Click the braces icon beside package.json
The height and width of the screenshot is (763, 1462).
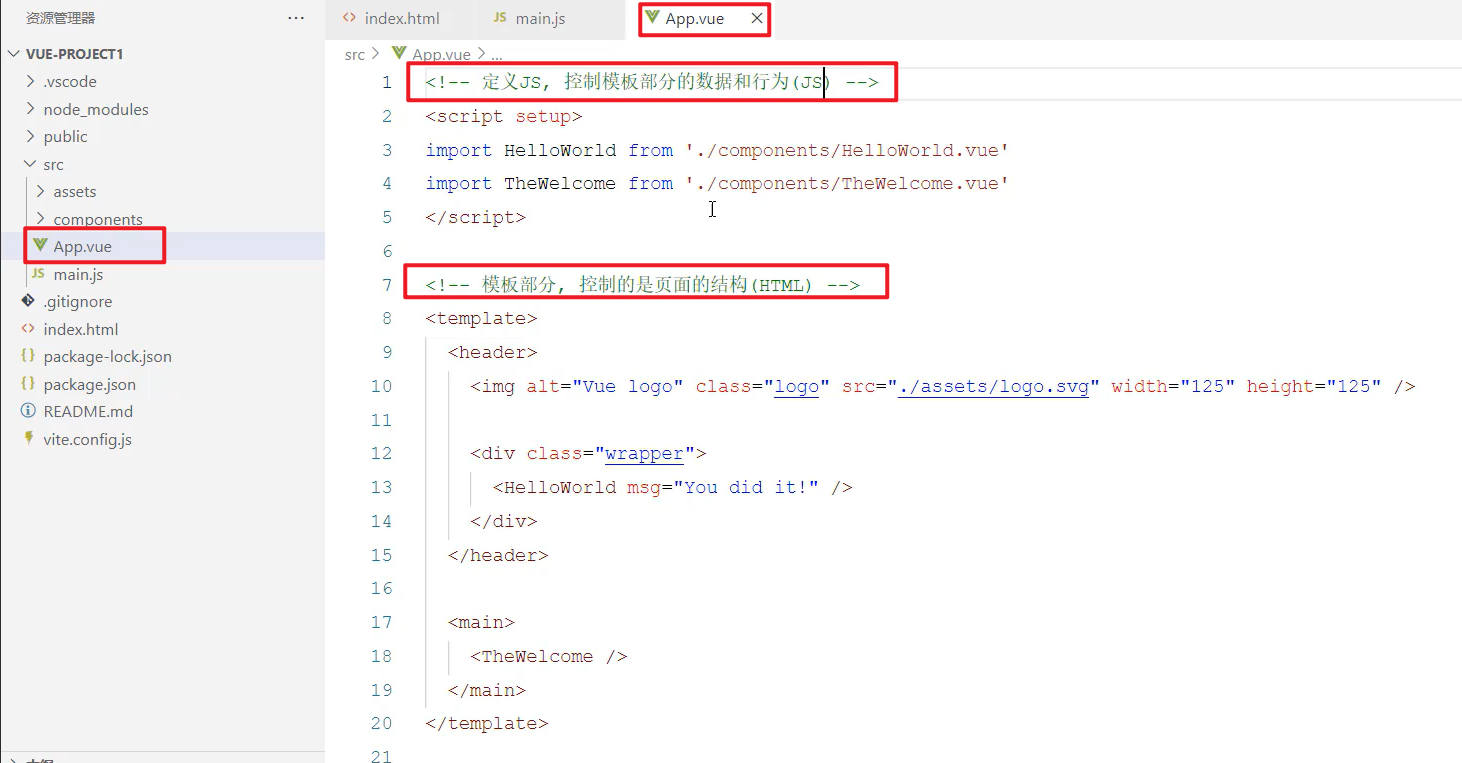[28, 384]
